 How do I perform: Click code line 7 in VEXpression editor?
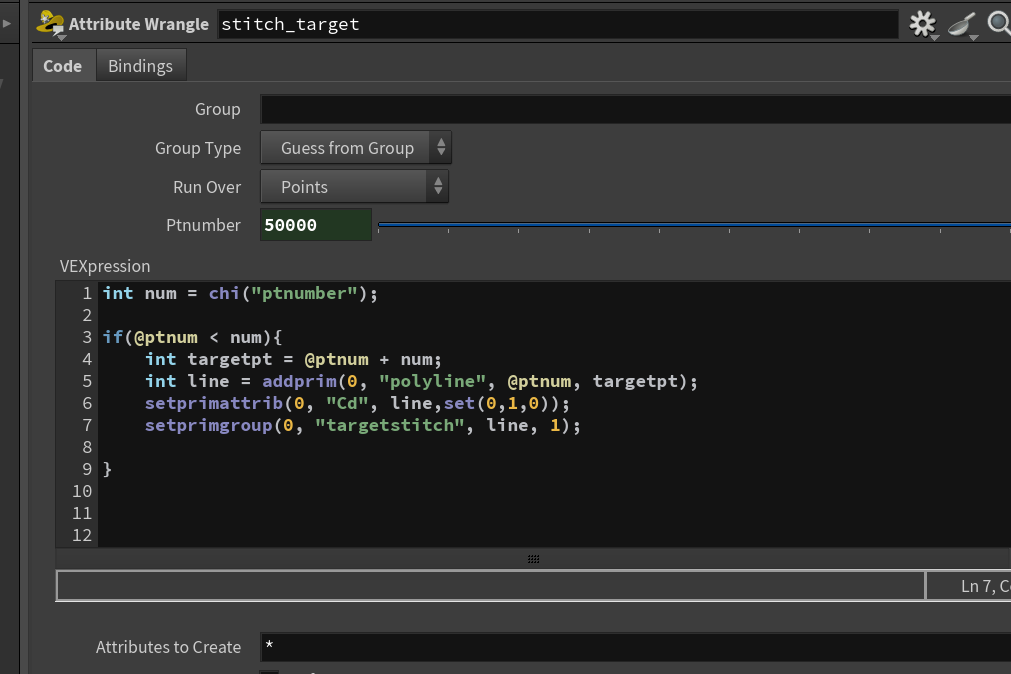tap(362, 425)
